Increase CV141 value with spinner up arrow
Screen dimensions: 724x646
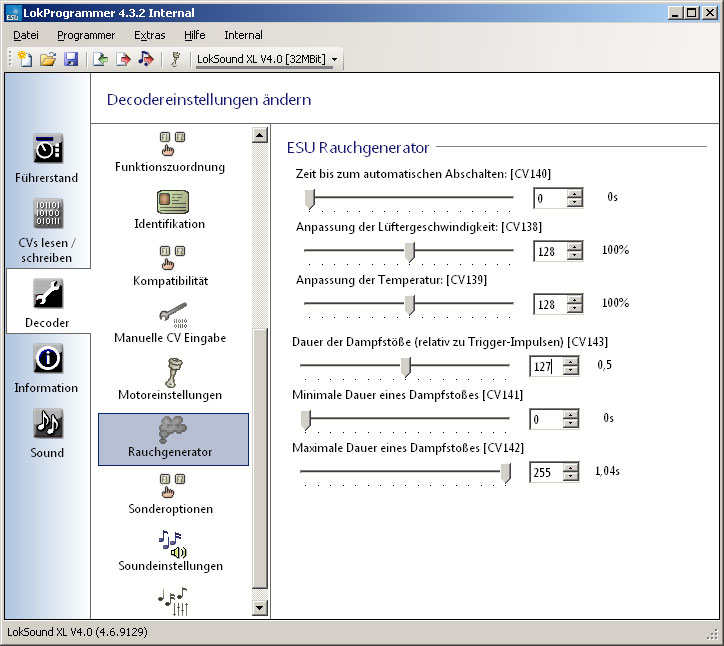tap(571, 415)
